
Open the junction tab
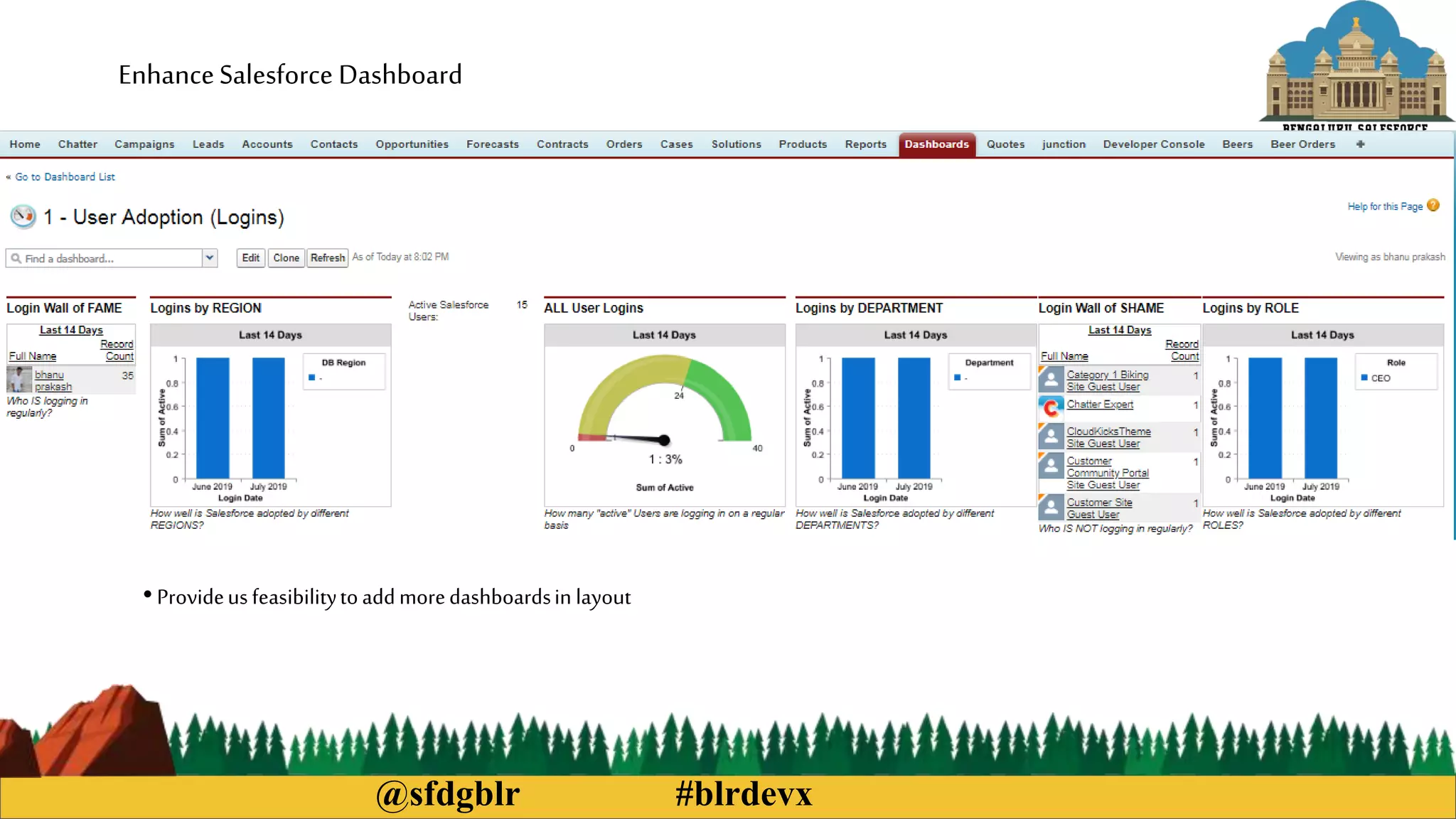click(x=1064, y=144)
